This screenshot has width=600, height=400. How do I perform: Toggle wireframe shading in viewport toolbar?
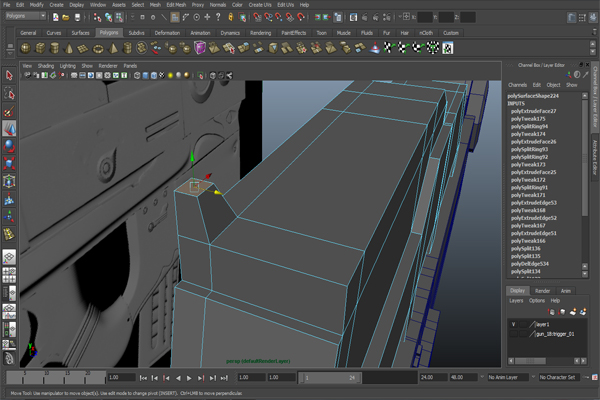[137, 75]
